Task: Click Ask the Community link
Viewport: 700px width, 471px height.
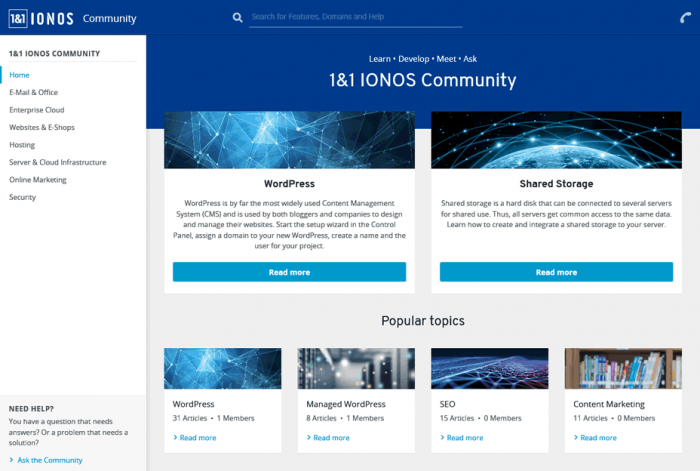Action: coord(50,460)
